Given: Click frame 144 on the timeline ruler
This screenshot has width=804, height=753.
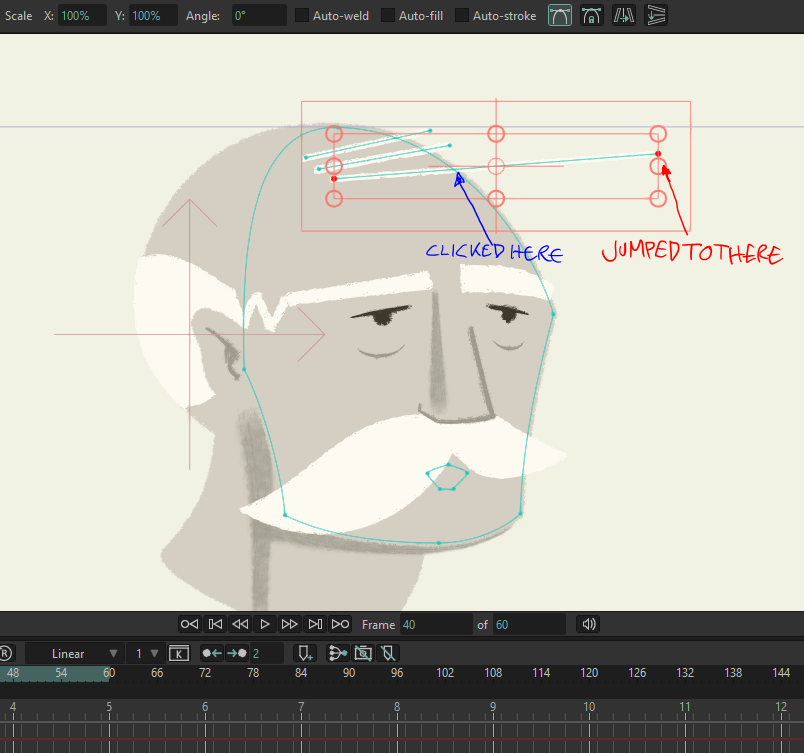Looking at the screenshot, I should pyautogui.click(x=781, y=673).
